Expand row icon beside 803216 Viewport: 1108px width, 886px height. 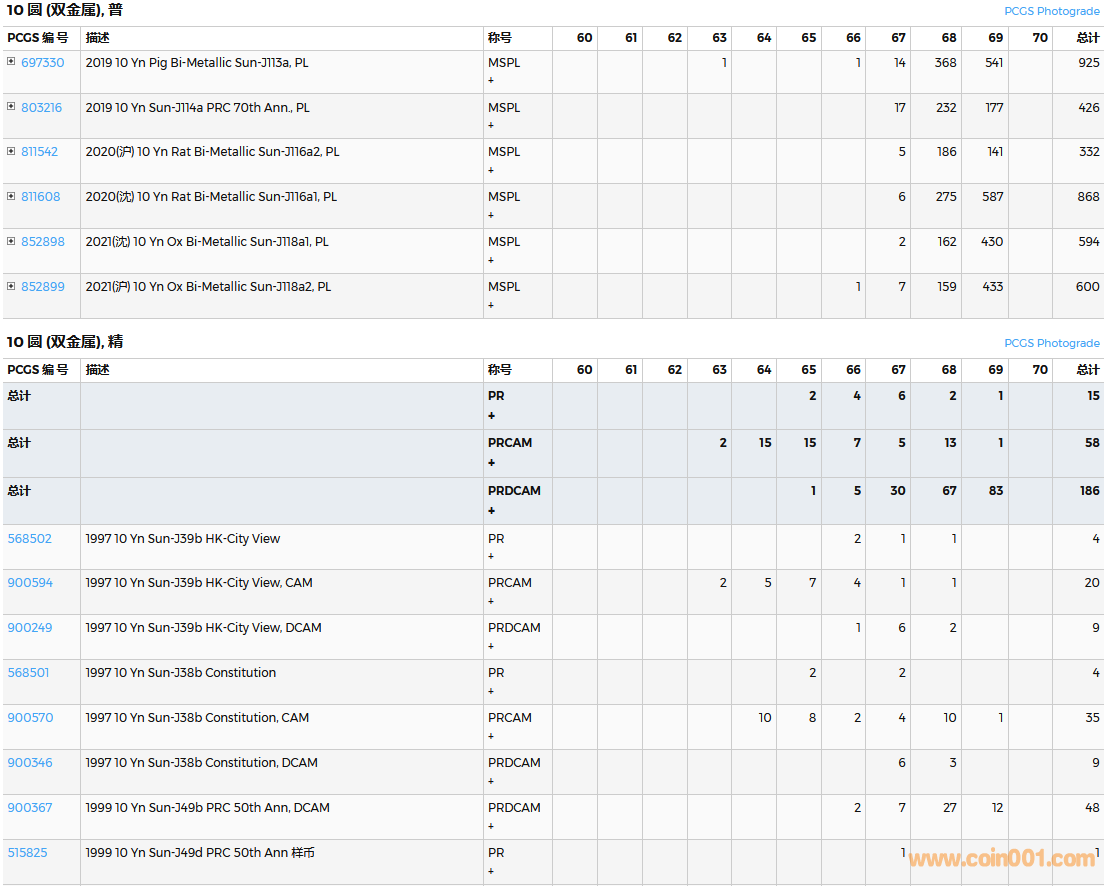click(x=11, y=107)
